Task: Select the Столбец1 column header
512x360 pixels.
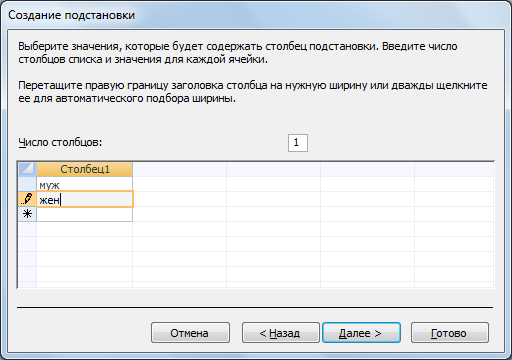Action: (x=85, y=169)
